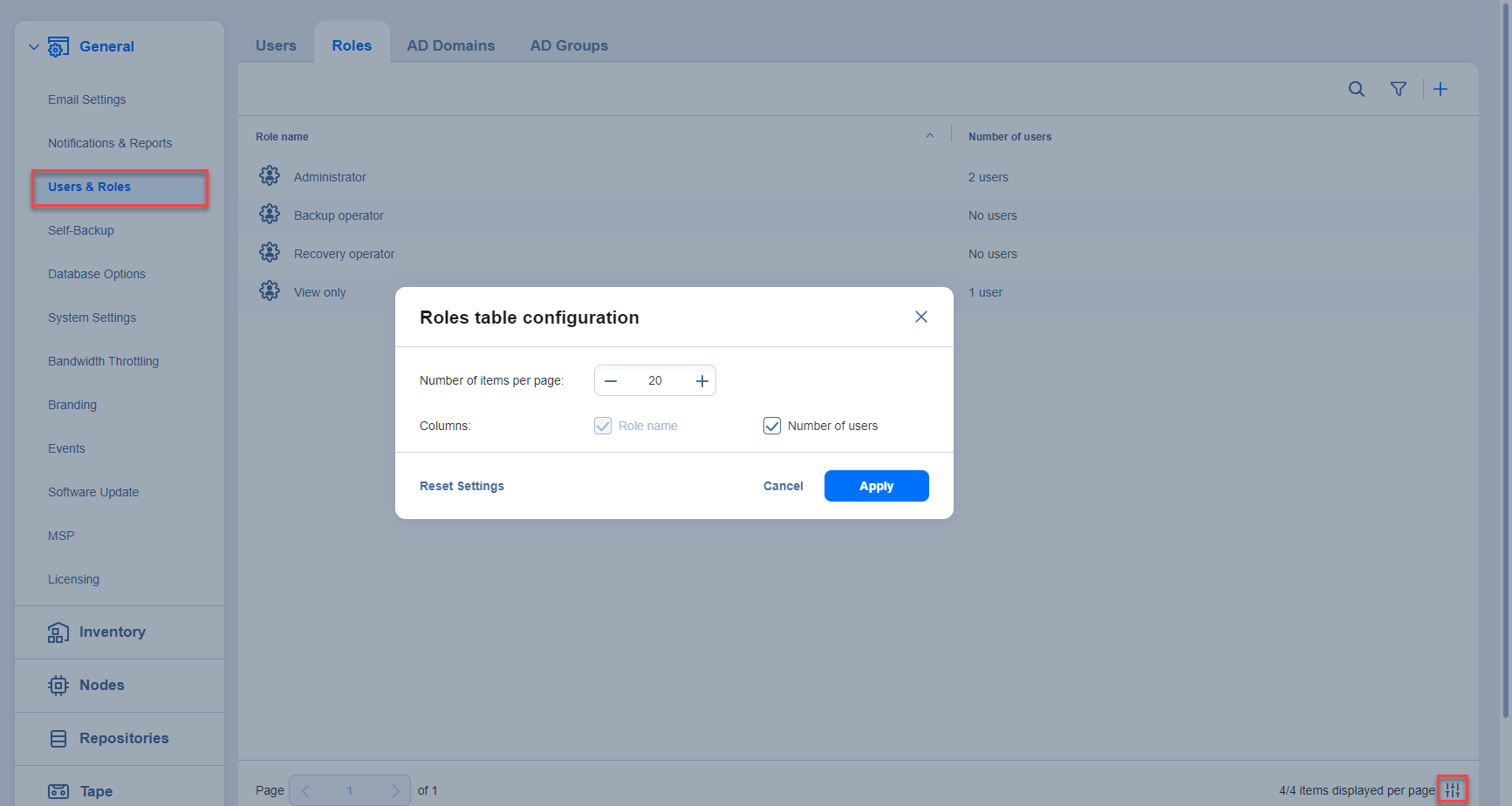Collapse the General section chevron
Viewport: 1512px width, 806px height.
point(34,47)
